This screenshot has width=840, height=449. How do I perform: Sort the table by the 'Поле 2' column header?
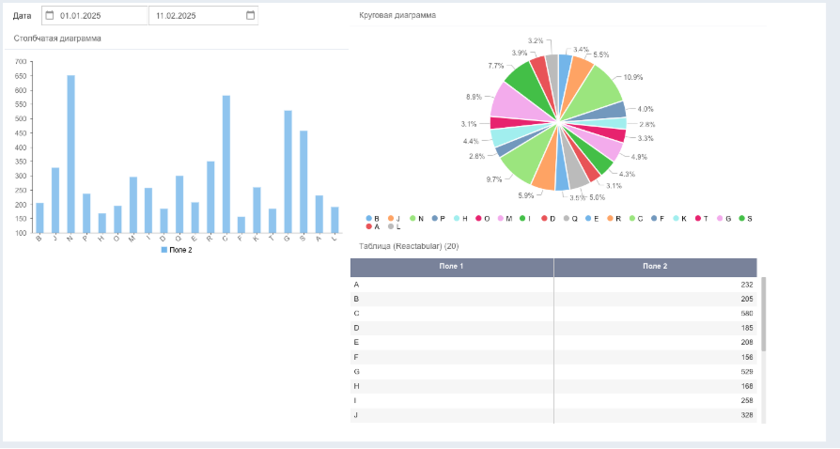tap(655, 267)
